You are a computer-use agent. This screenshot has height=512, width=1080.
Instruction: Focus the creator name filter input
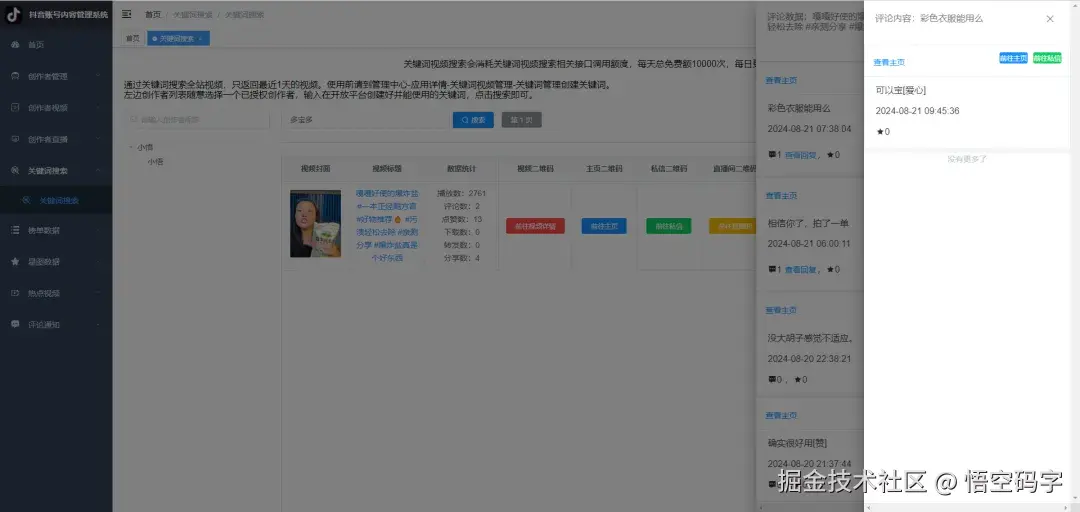[197, 120]
